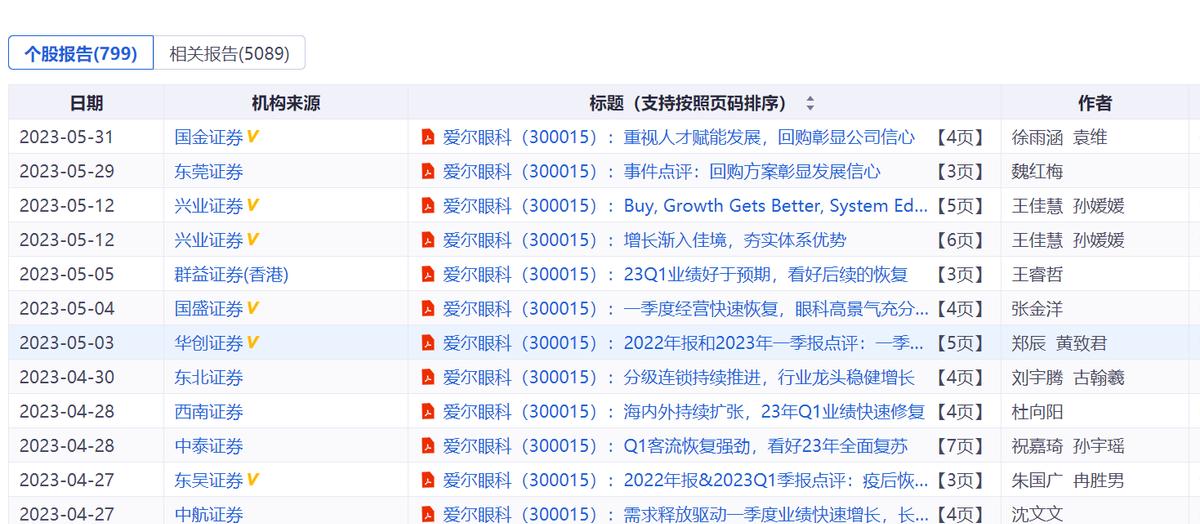Open 华创证券 institution link
This screenshot has height=524, width=1200.
tap(209, 343)
